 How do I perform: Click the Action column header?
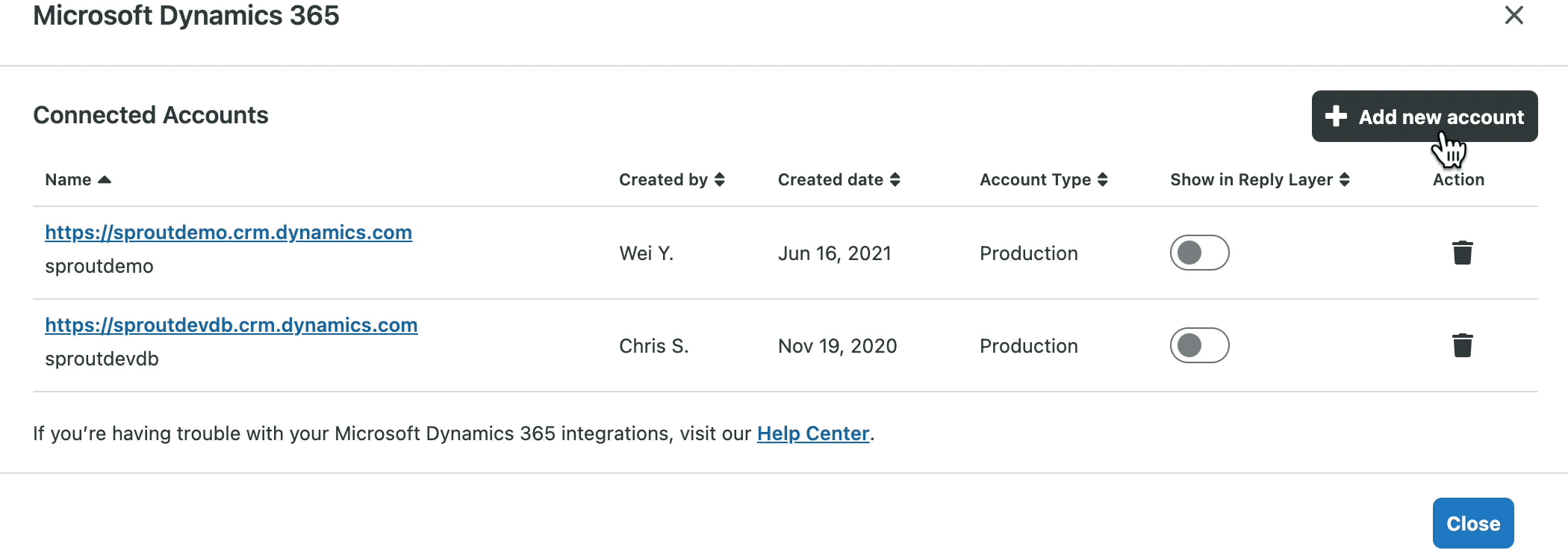coord(1458,180)
